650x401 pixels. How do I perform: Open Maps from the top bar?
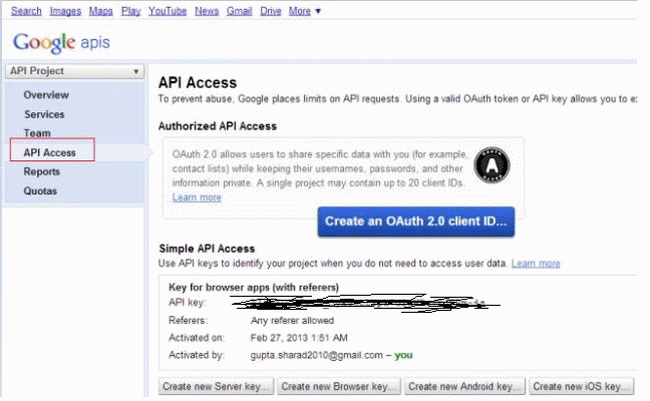click(x=101, y=11)
